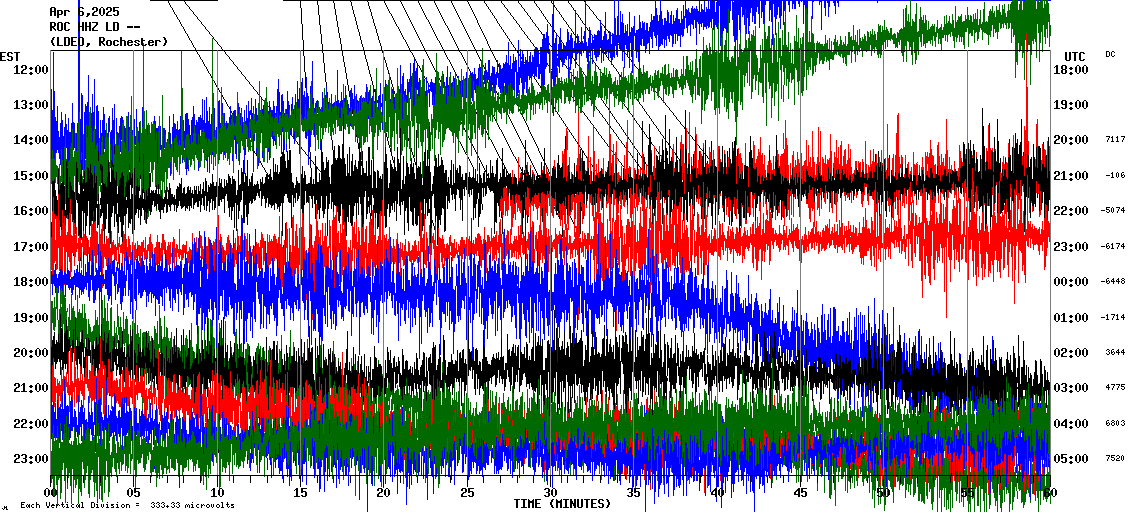Viewport: 1130px width, 519px height.
Task: Click the EST time label '17:00'
Action: [30, 247]
